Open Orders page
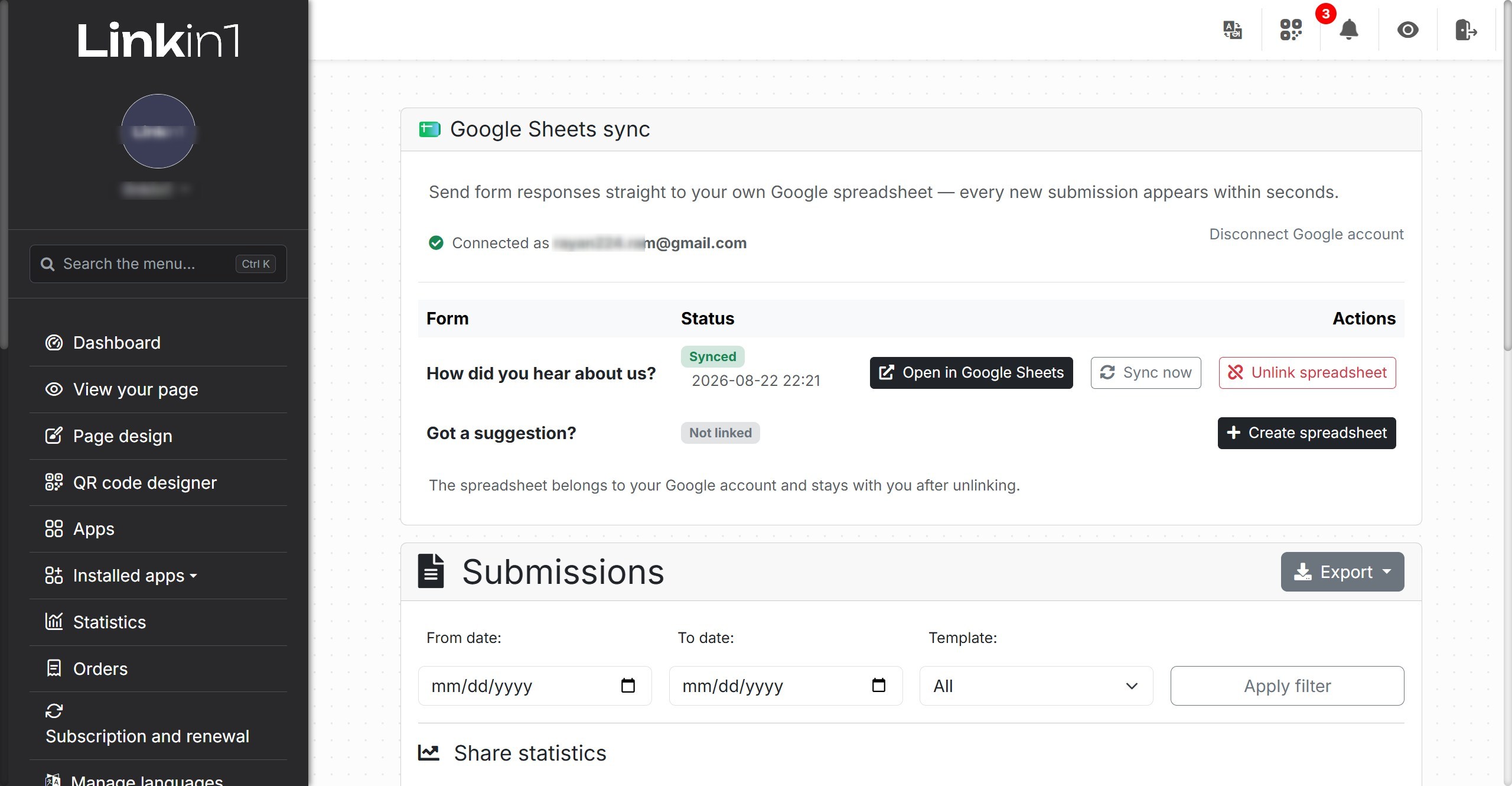The image size is (1512, 786). pyautogui.click(x=158, y=669)
